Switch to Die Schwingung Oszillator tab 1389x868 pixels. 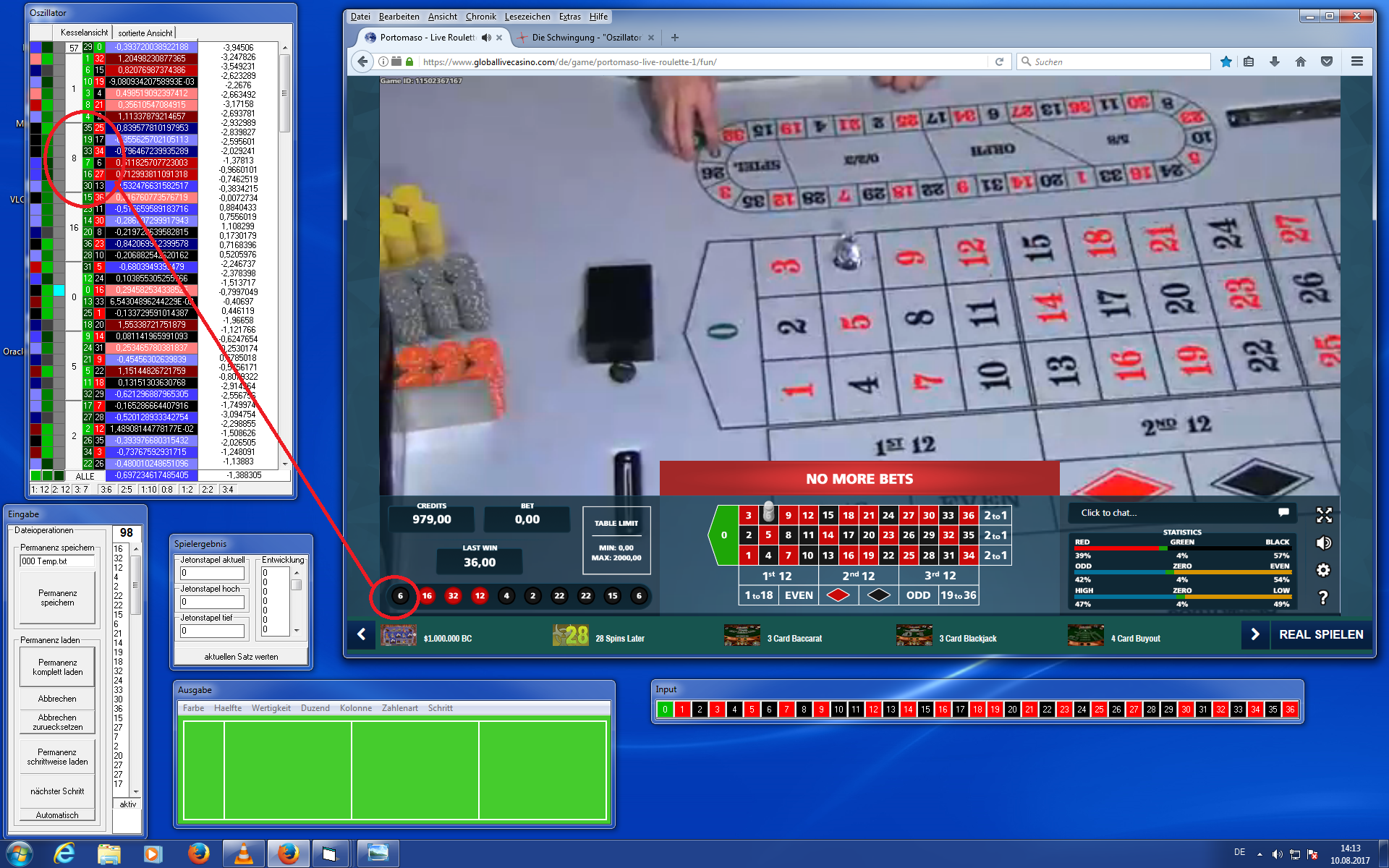click(x=587, y=38)
